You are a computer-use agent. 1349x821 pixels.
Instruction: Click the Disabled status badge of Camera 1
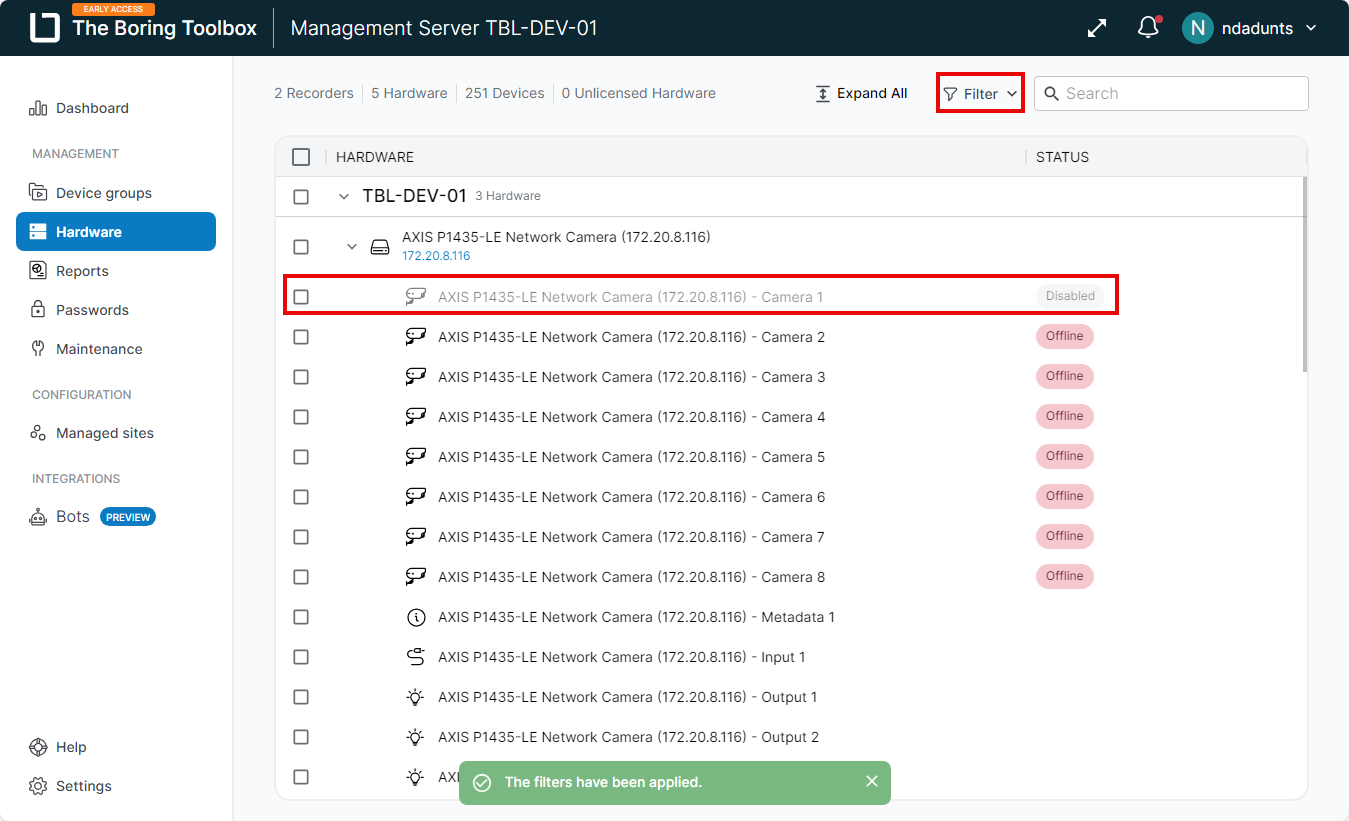[x=1070, y=296]
